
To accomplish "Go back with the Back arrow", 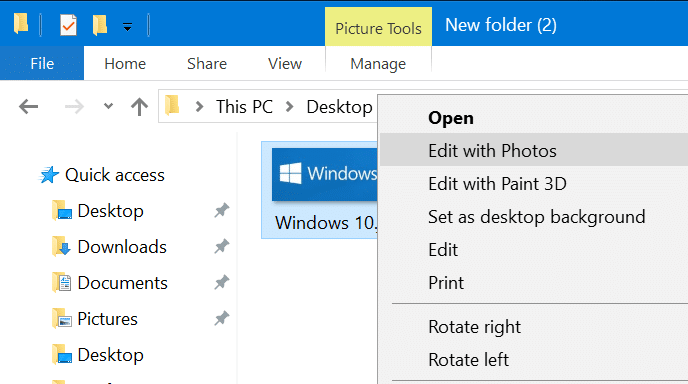I will click(x=29, y=107).
